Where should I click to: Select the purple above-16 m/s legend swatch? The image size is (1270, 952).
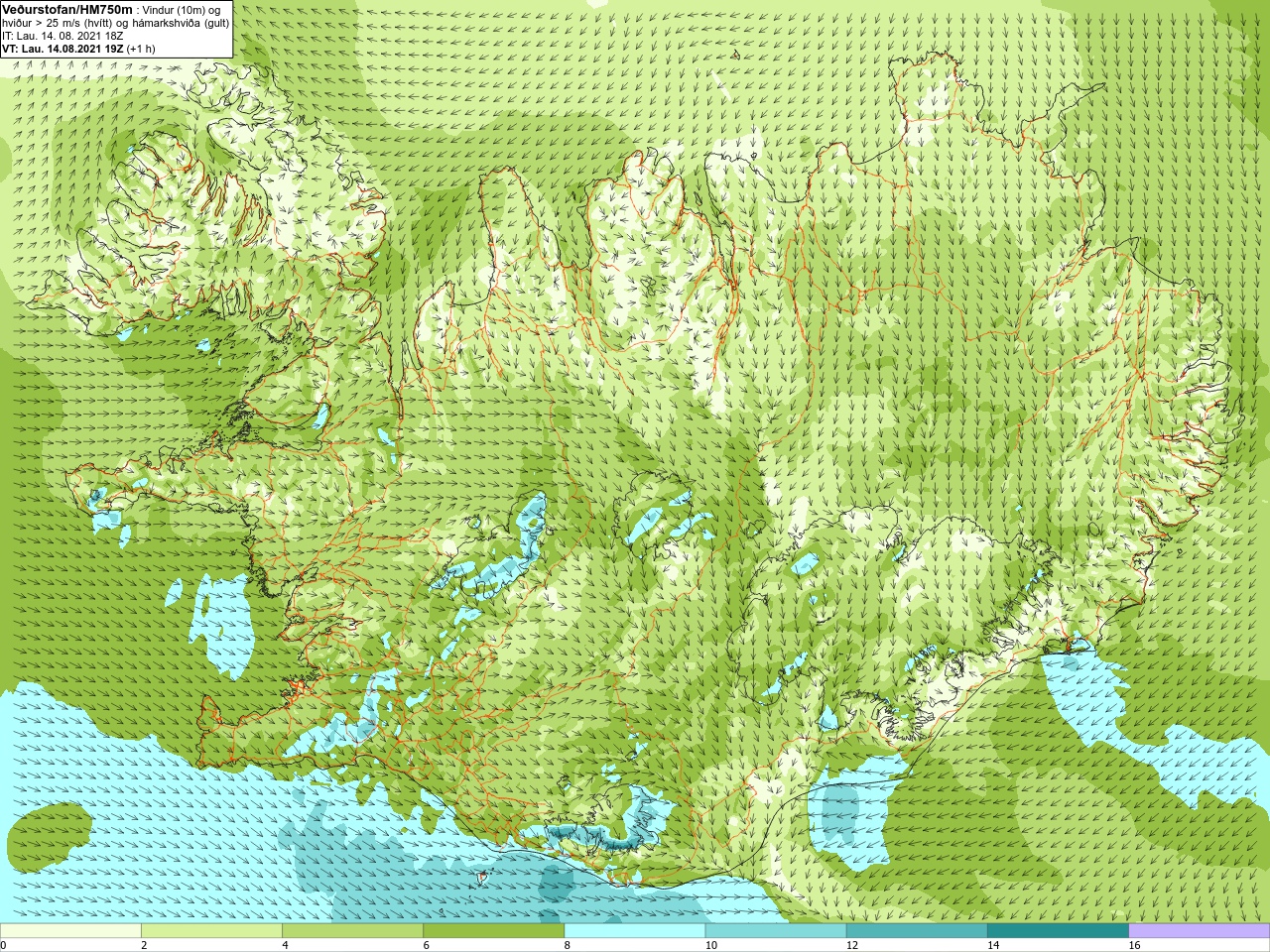[x=1200, y=931]
